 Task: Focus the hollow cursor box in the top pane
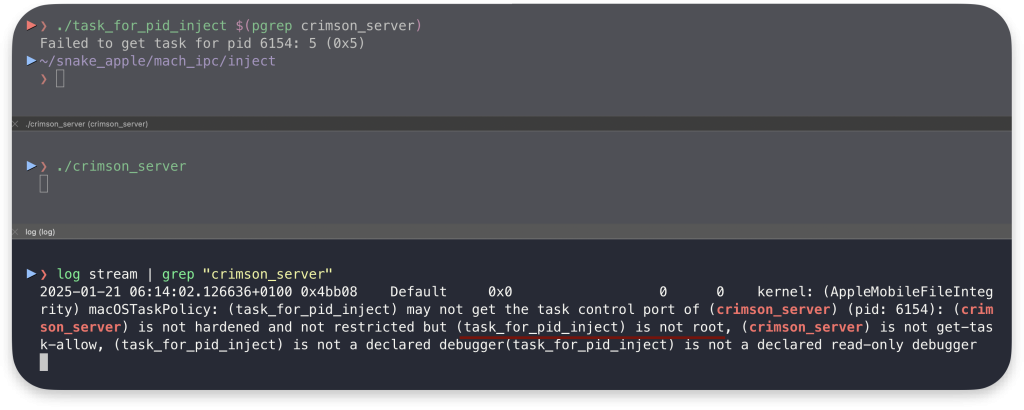click(60, 79)
